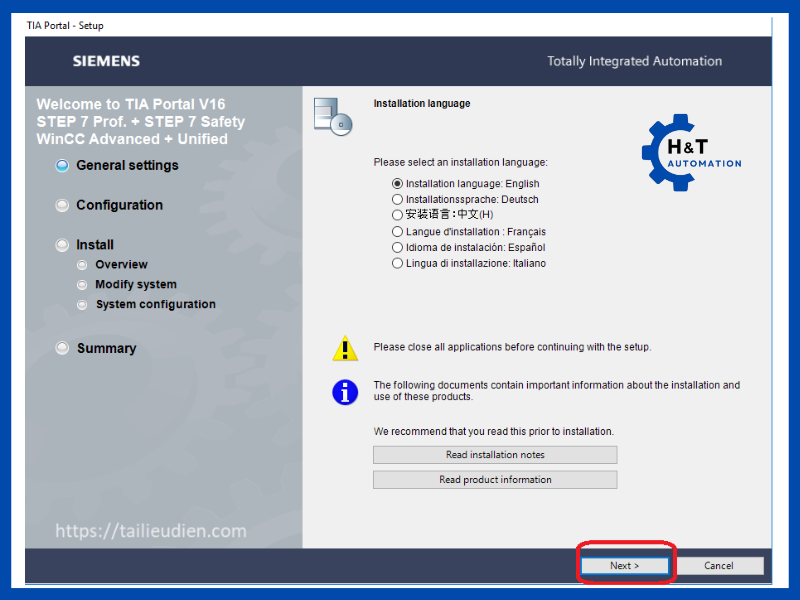Select the General settings step bullet
Screen dimensions: 800x600
coord(63,166)
